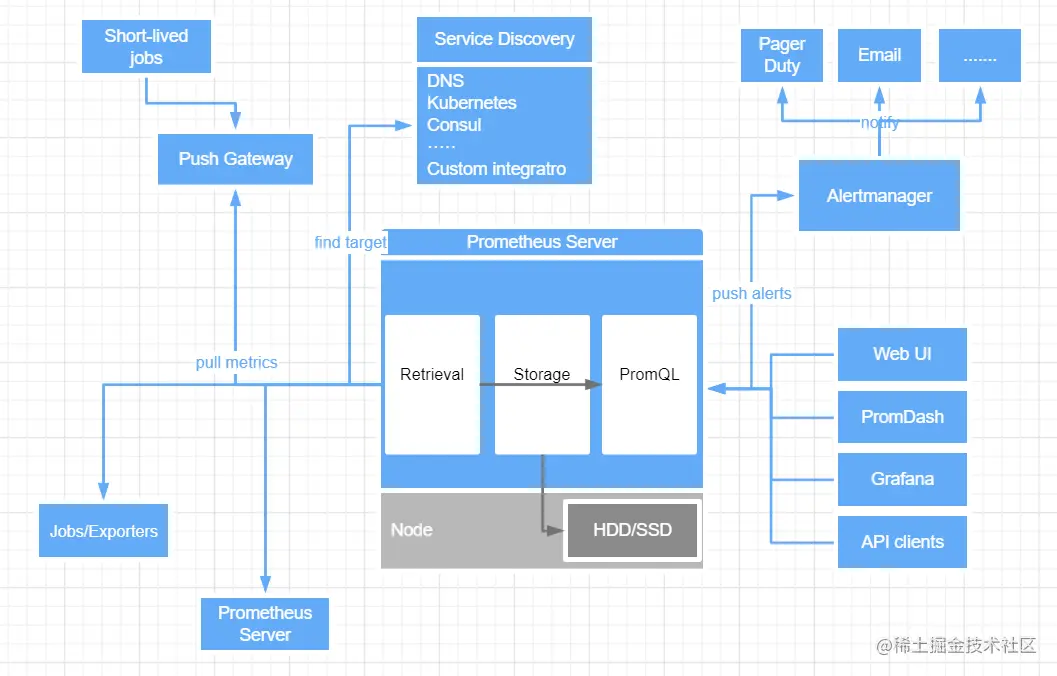Click the box with dots beside Email
This screenshot has height=676, width=1057.
click(x=979, y=55)
